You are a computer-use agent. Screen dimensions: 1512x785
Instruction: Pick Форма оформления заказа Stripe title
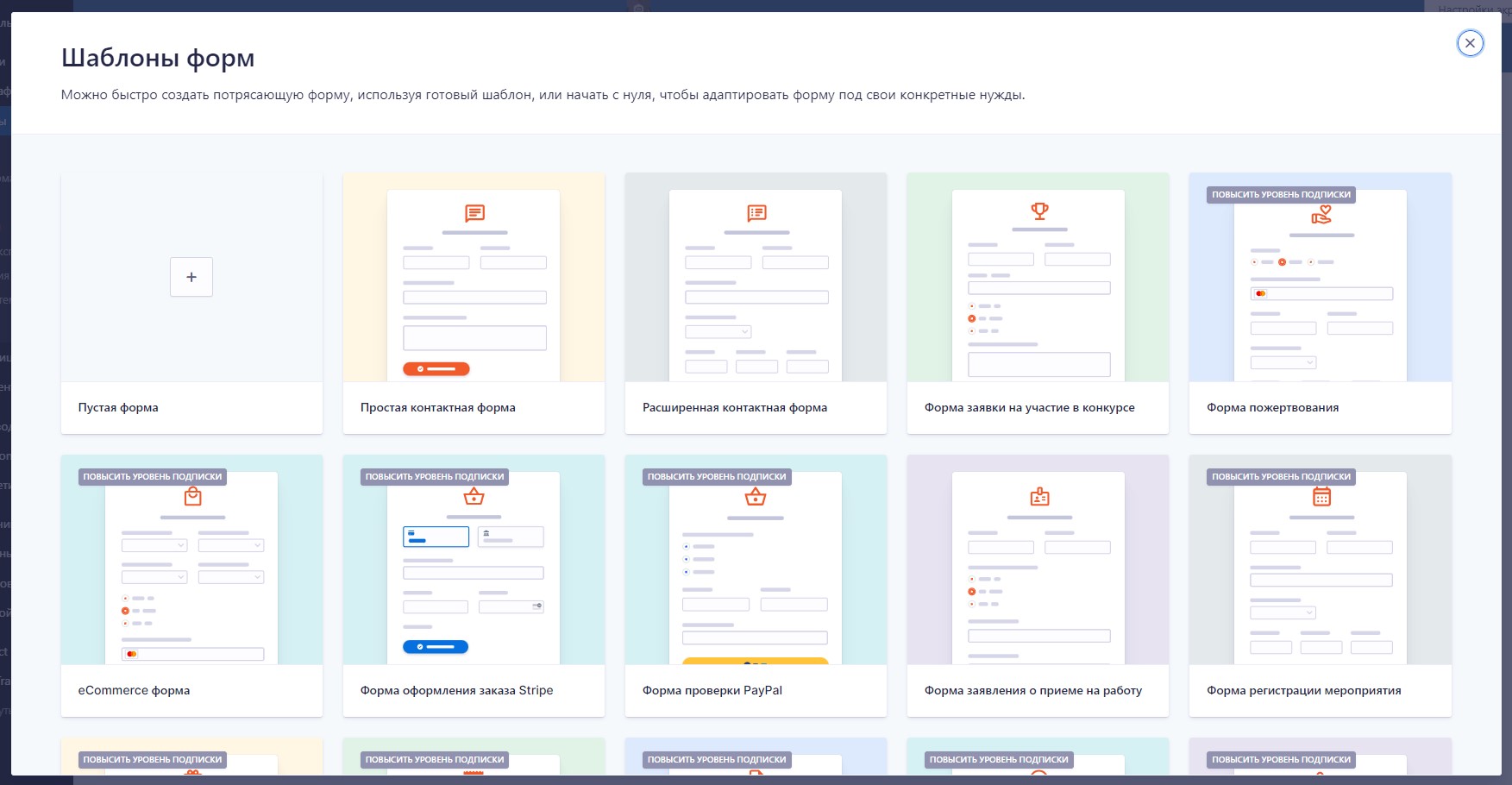457,690
